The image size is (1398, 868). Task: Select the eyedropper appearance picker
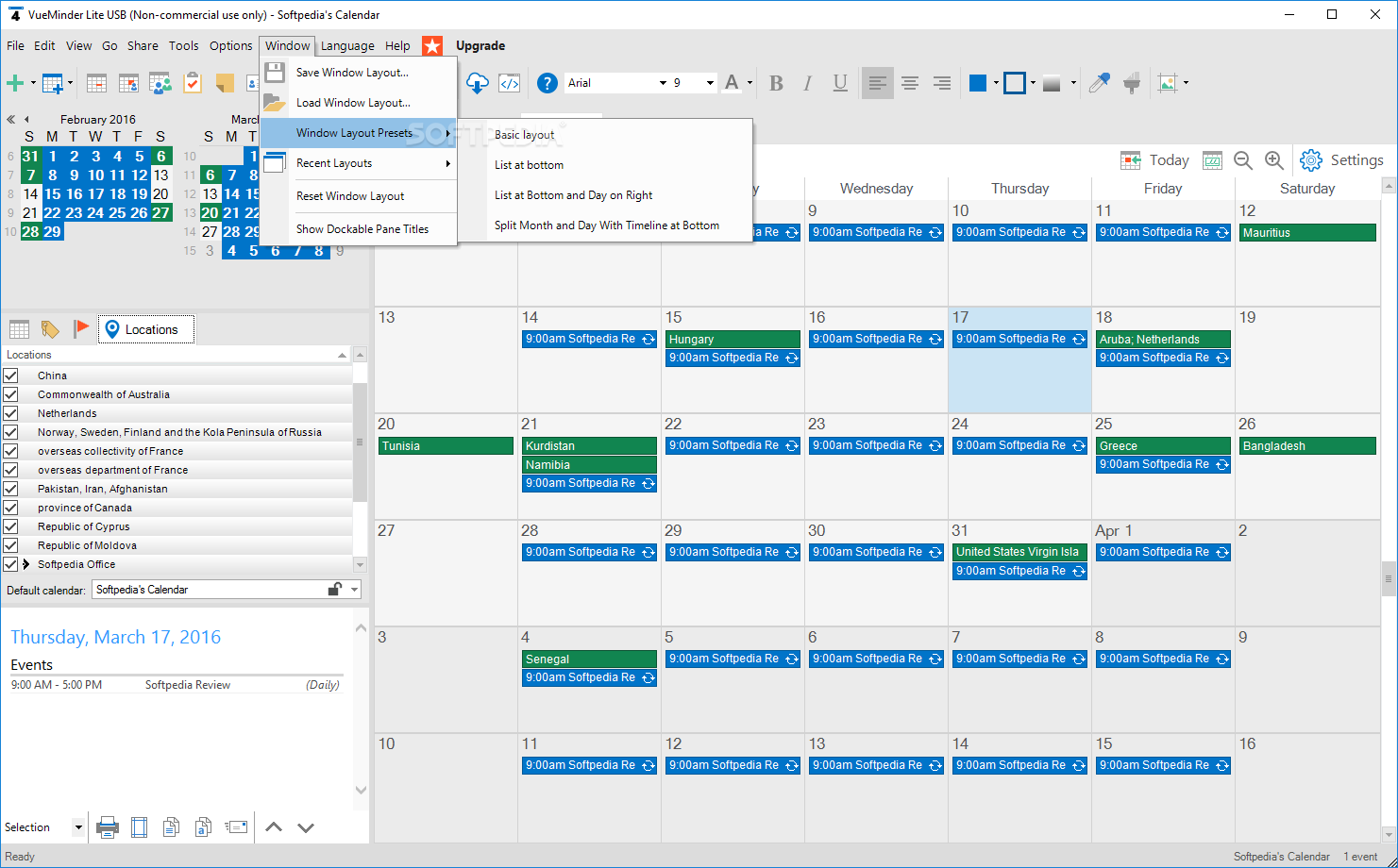(x=1099, y=83)
